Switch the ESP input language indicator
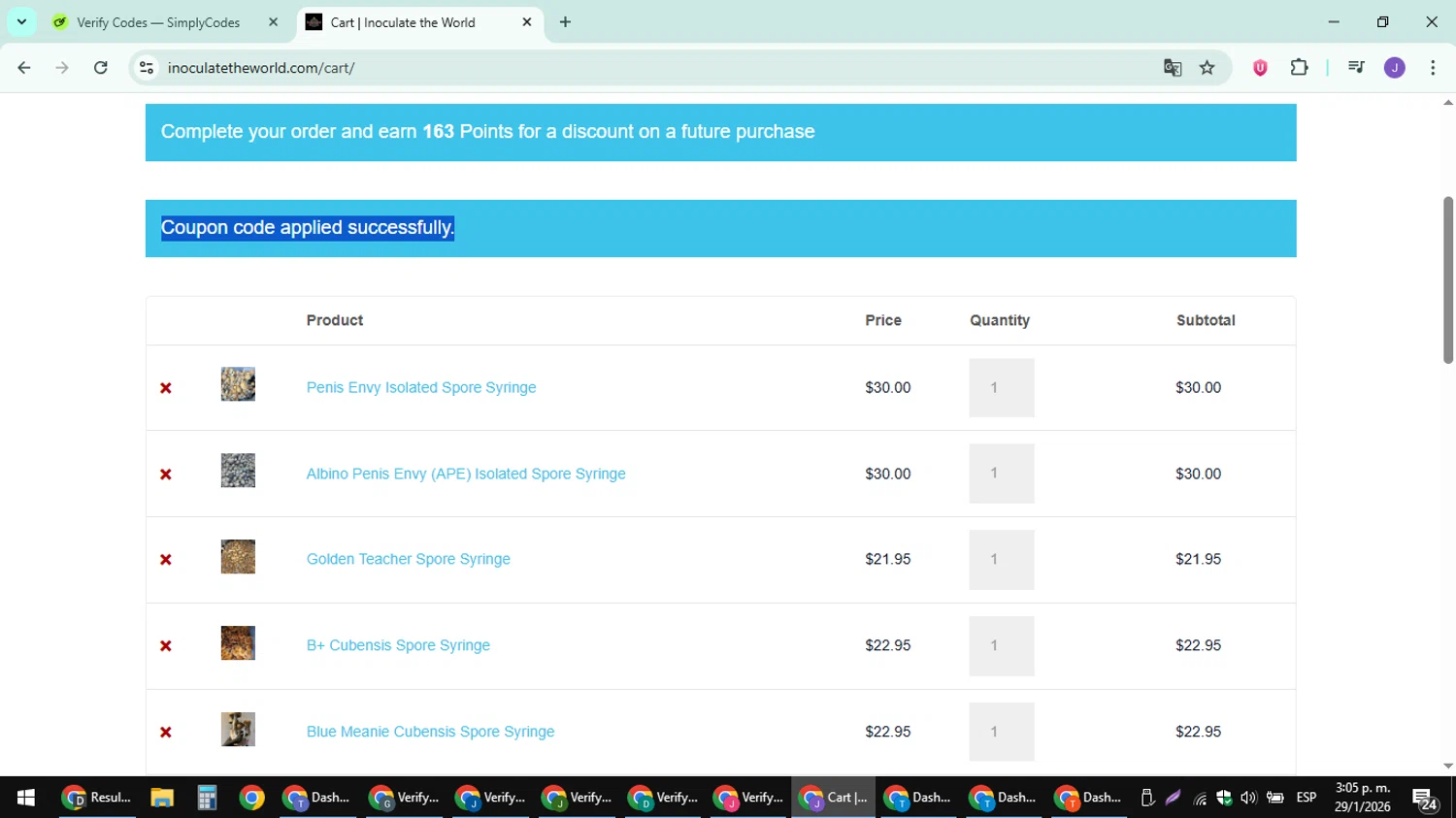This screenshot has width=1456, height=818. coord(1307,798)
